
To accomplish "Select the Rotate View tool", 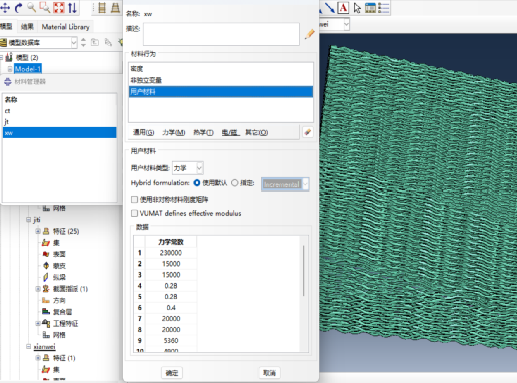I will (19, 7).
